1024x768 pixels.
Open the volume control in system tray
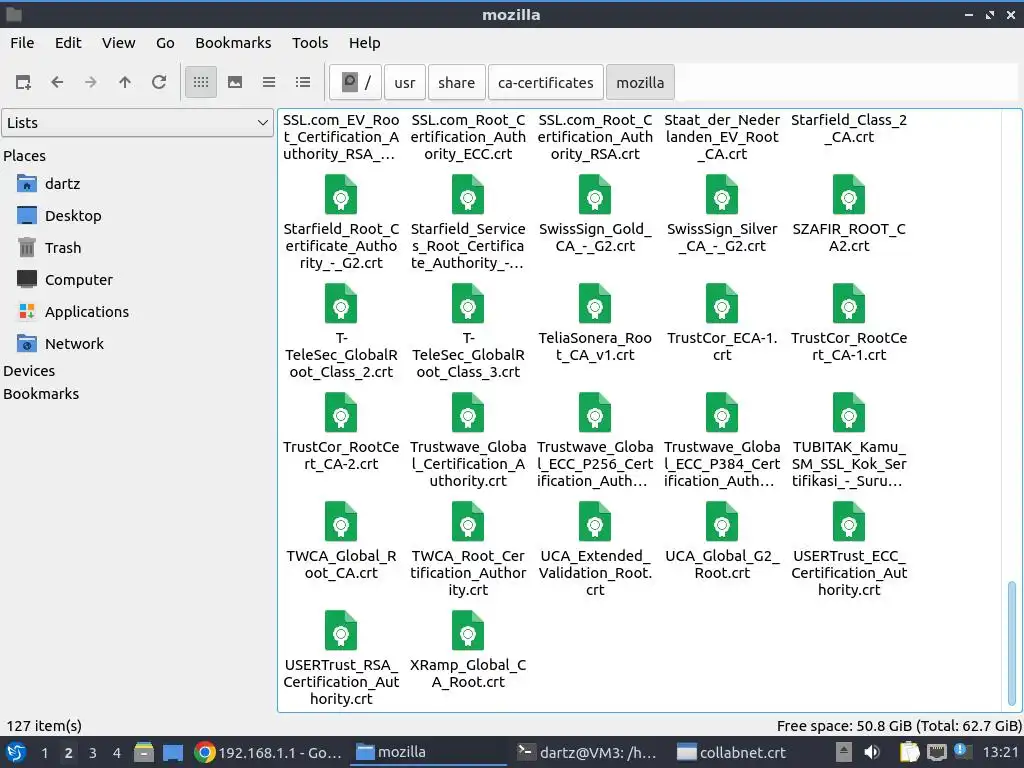tap(872, 753)
